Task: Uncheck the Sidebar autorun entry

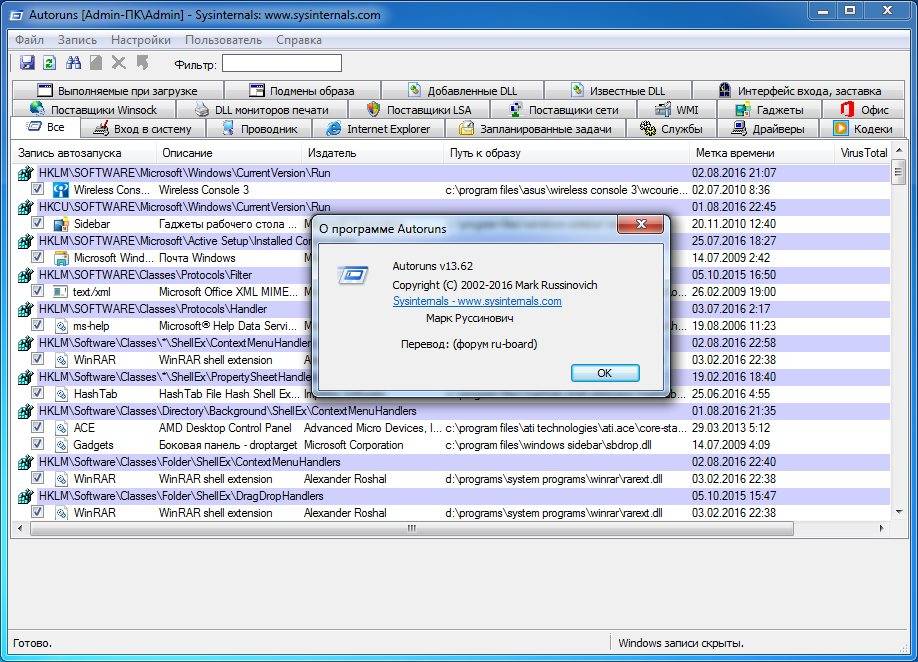Action: 37,223
